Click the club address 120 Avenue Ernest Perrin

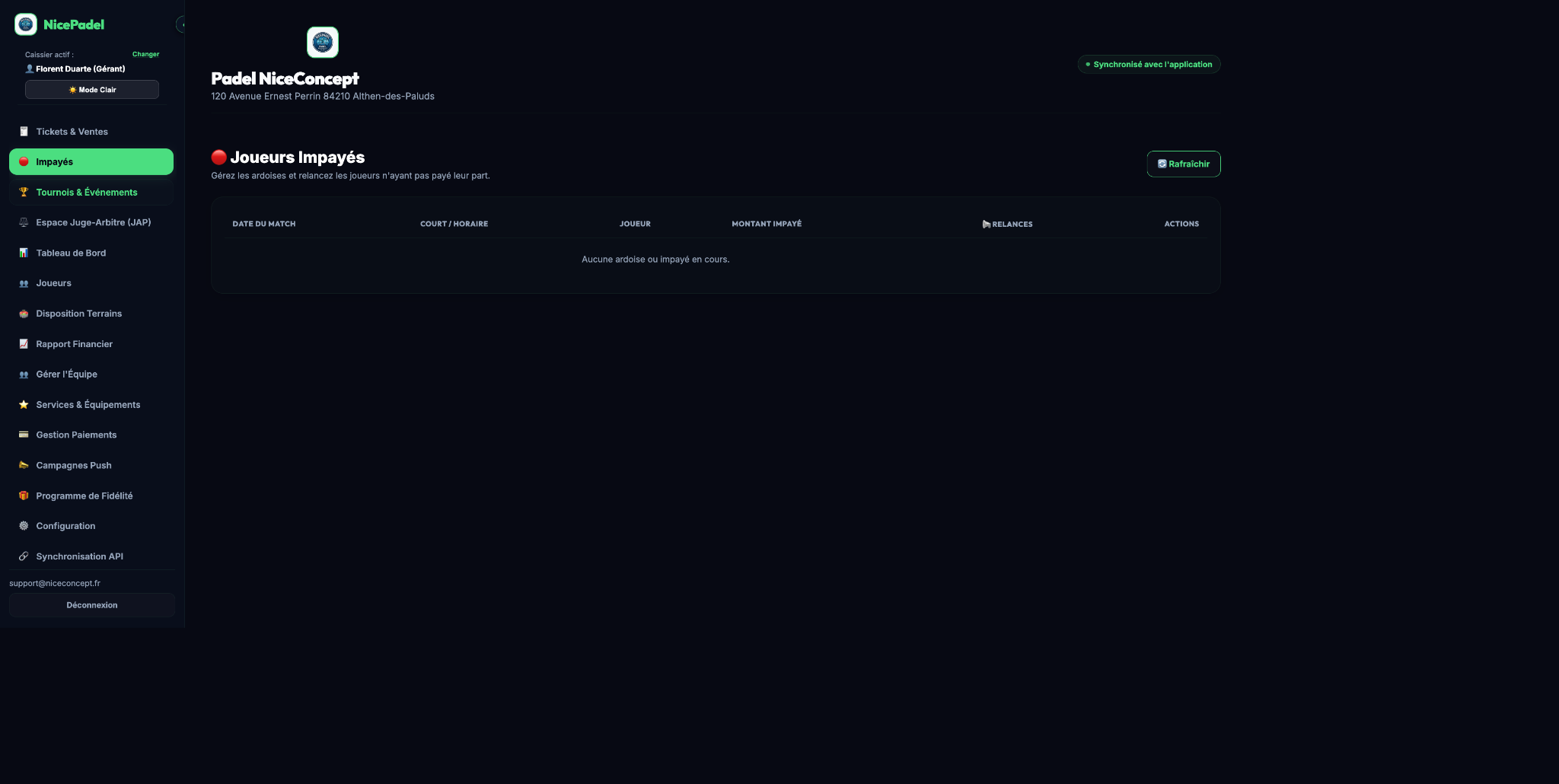pos(323,97)
